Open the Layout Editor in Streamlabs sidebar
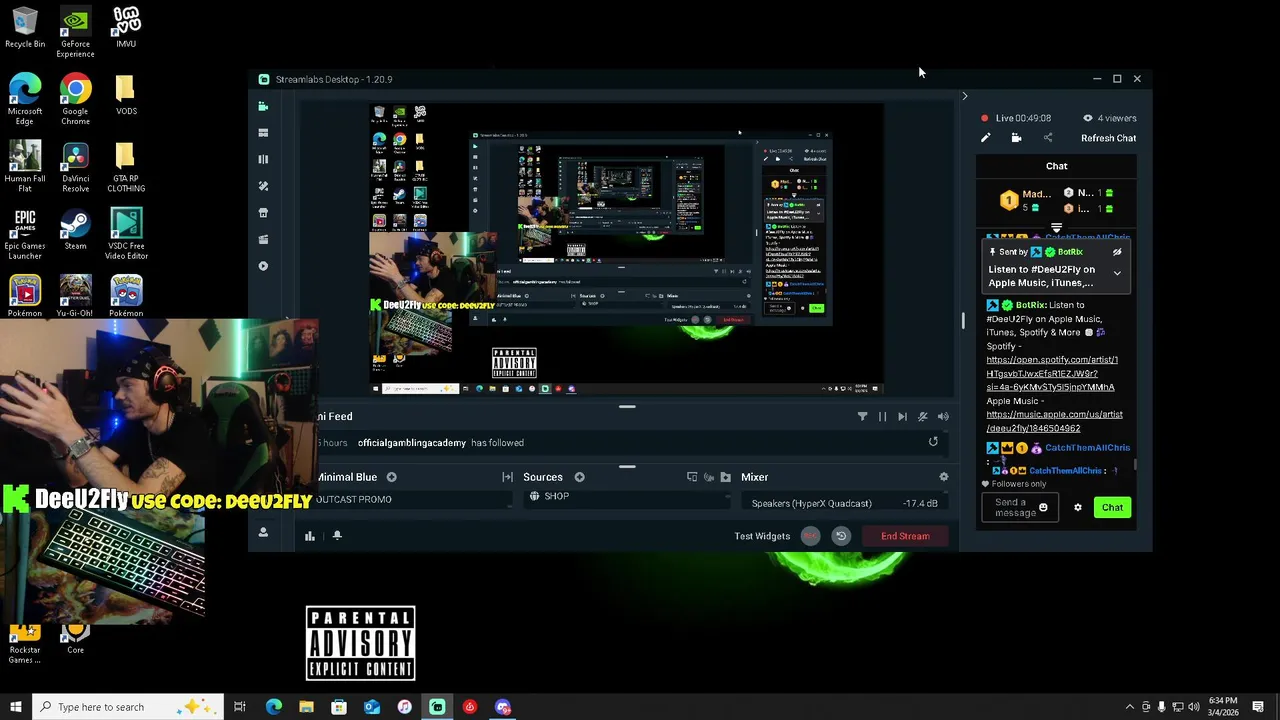Image resolution: width=1280 pixels, height=720 pixels. click(x=263, y=133)
